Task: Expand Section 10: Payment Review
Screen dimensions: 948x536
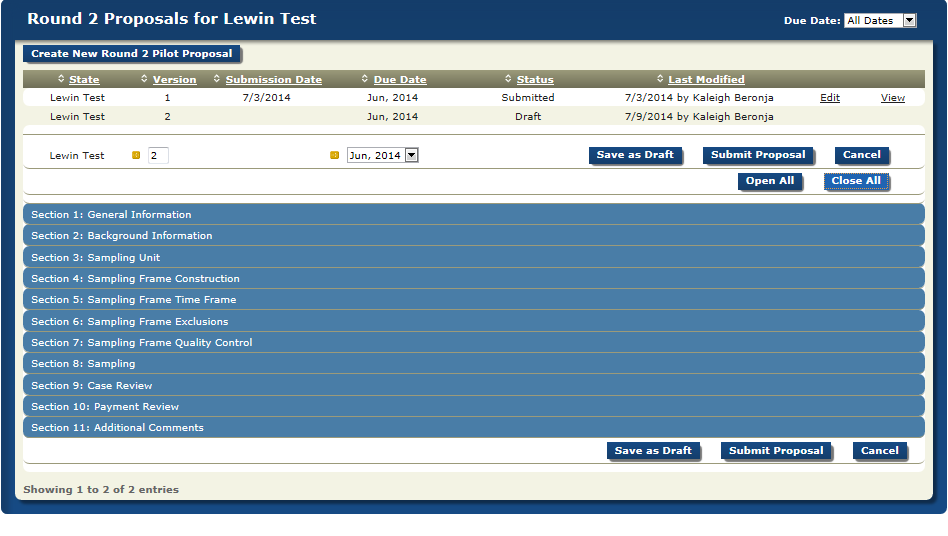Action: tap(474, 407)
